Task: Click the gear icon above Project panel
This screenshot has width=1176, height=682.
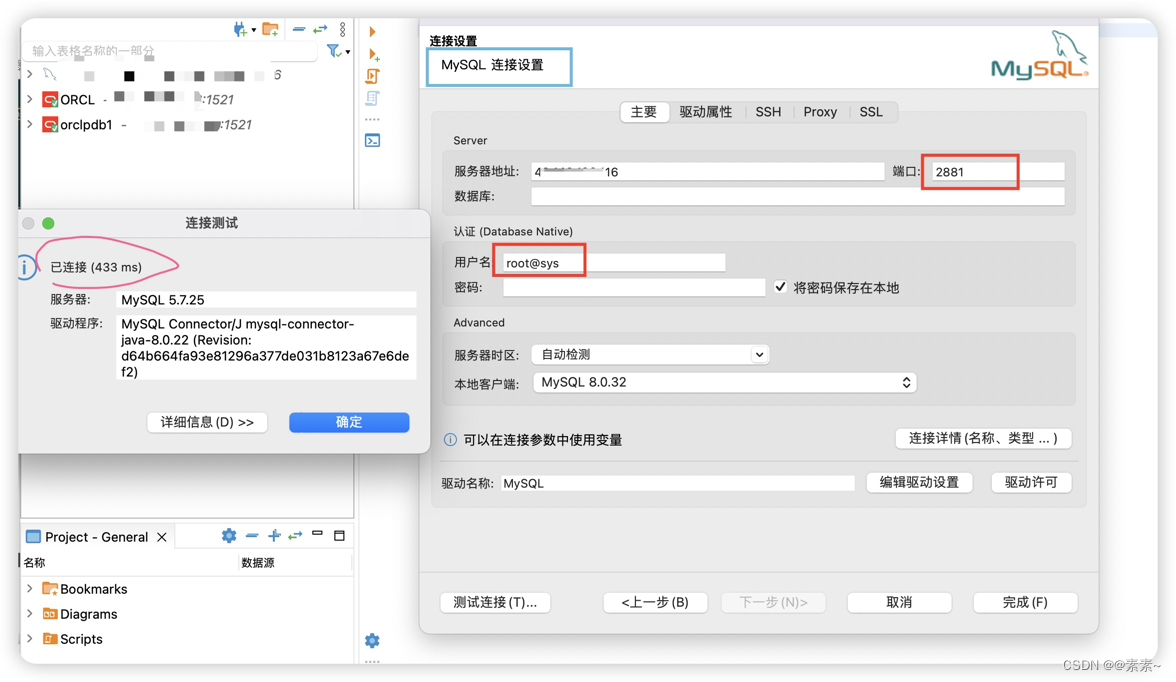Action: pos(229,536)
